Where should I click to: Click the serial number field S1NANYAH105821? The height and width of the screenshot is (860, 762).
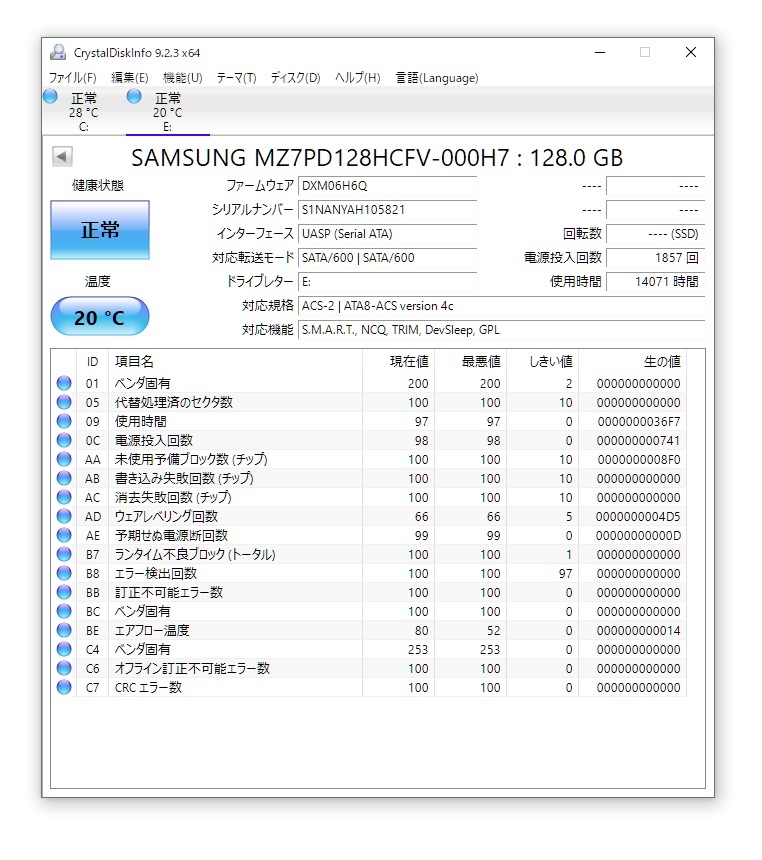click(387, 210)
